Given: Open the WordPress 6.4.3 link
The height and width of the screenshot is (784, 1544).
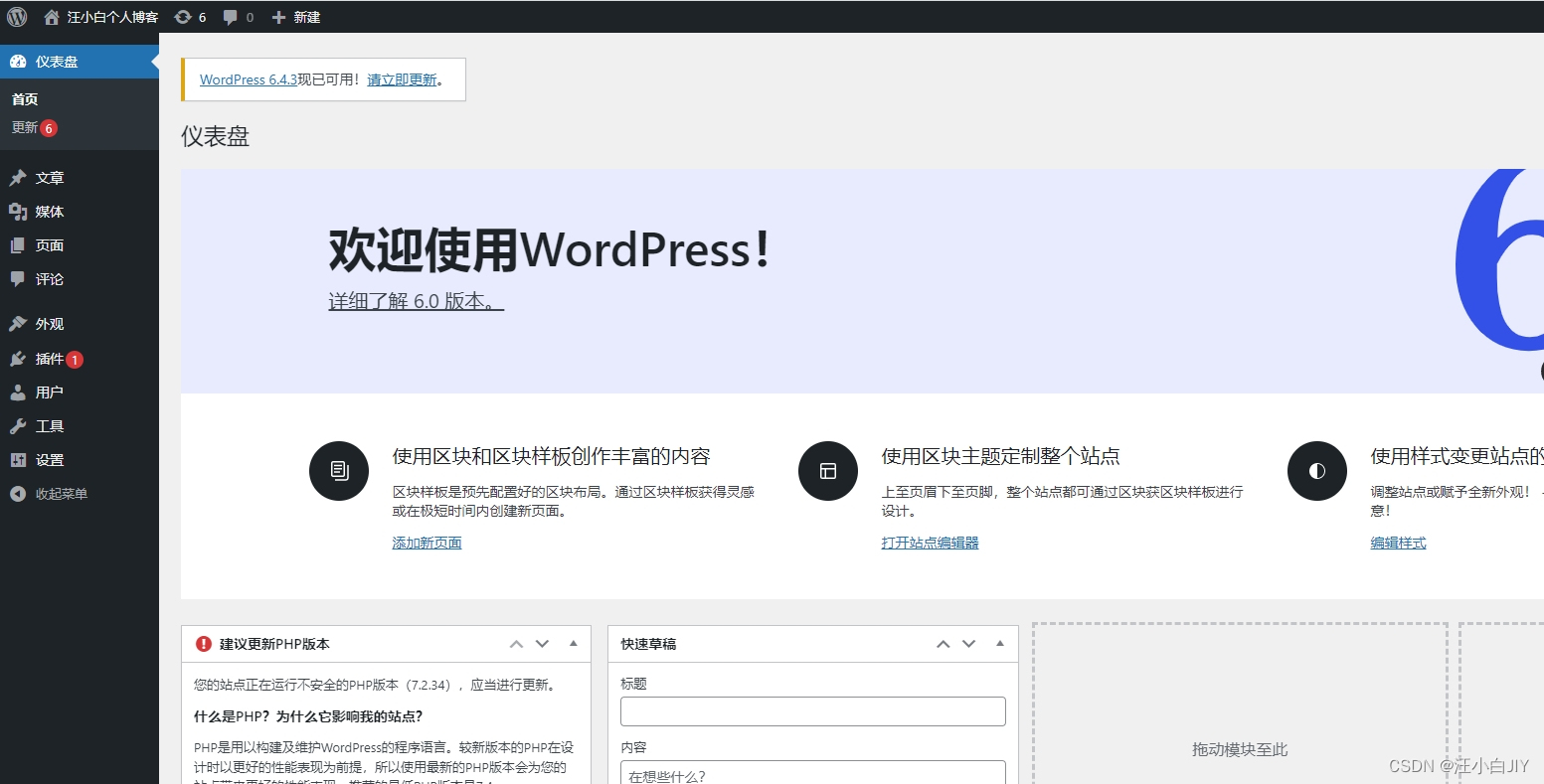Looking at the screenshot, I should coord(249,79).
